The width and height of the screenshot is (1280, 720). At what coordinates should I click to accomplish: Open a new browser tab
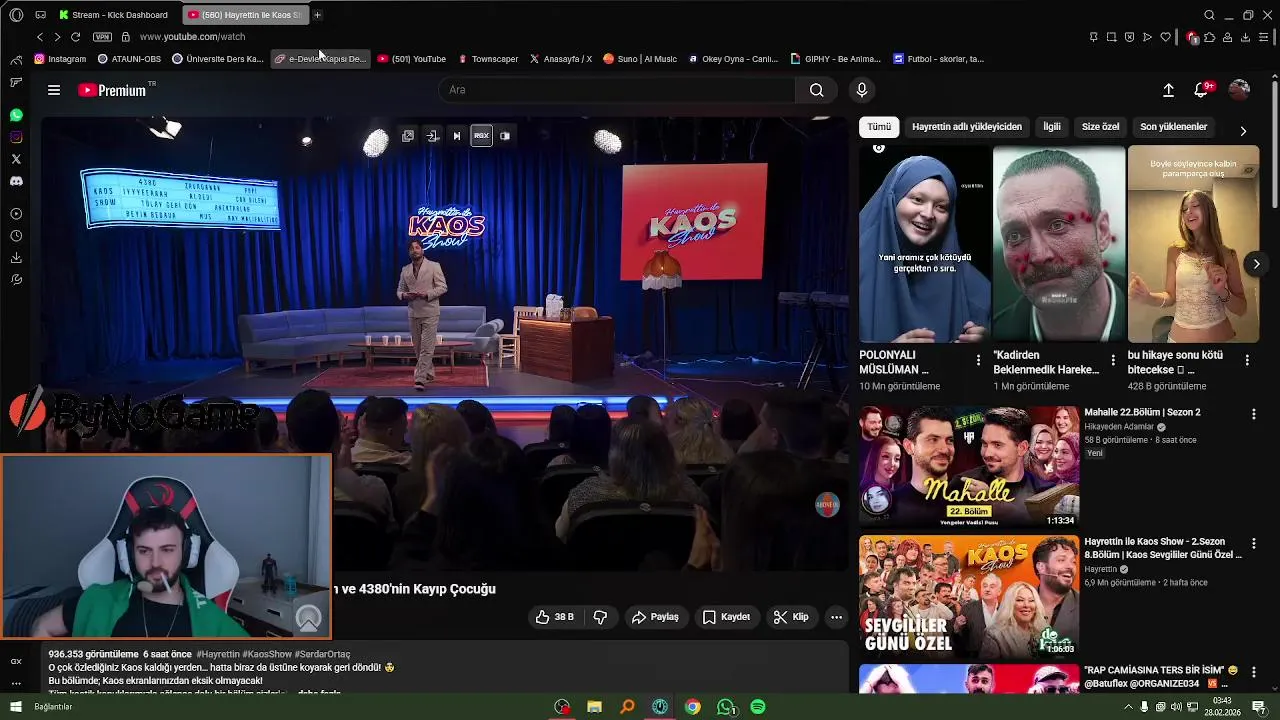click(x=318, y=15)
